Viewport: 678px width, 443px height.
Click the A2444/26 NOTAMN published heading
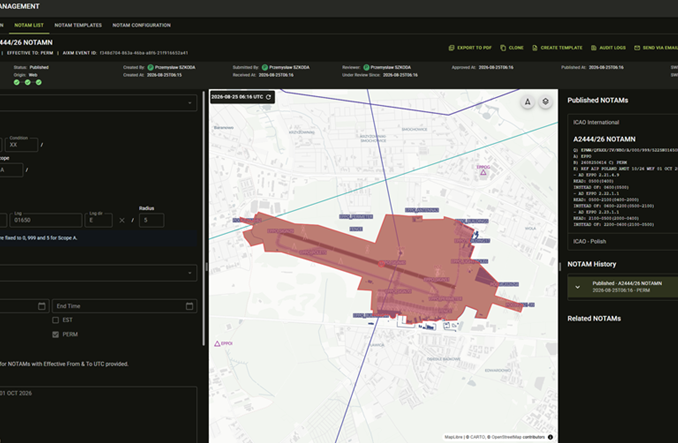click(x=604, y=139)
